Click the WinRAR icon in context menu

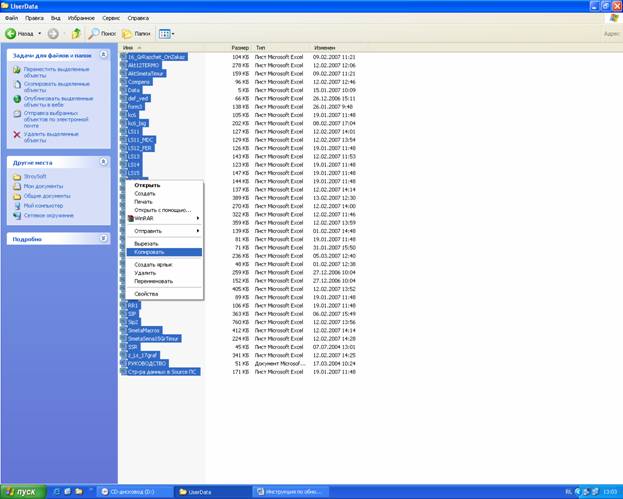pyautogui.click(x=130, y=218)
